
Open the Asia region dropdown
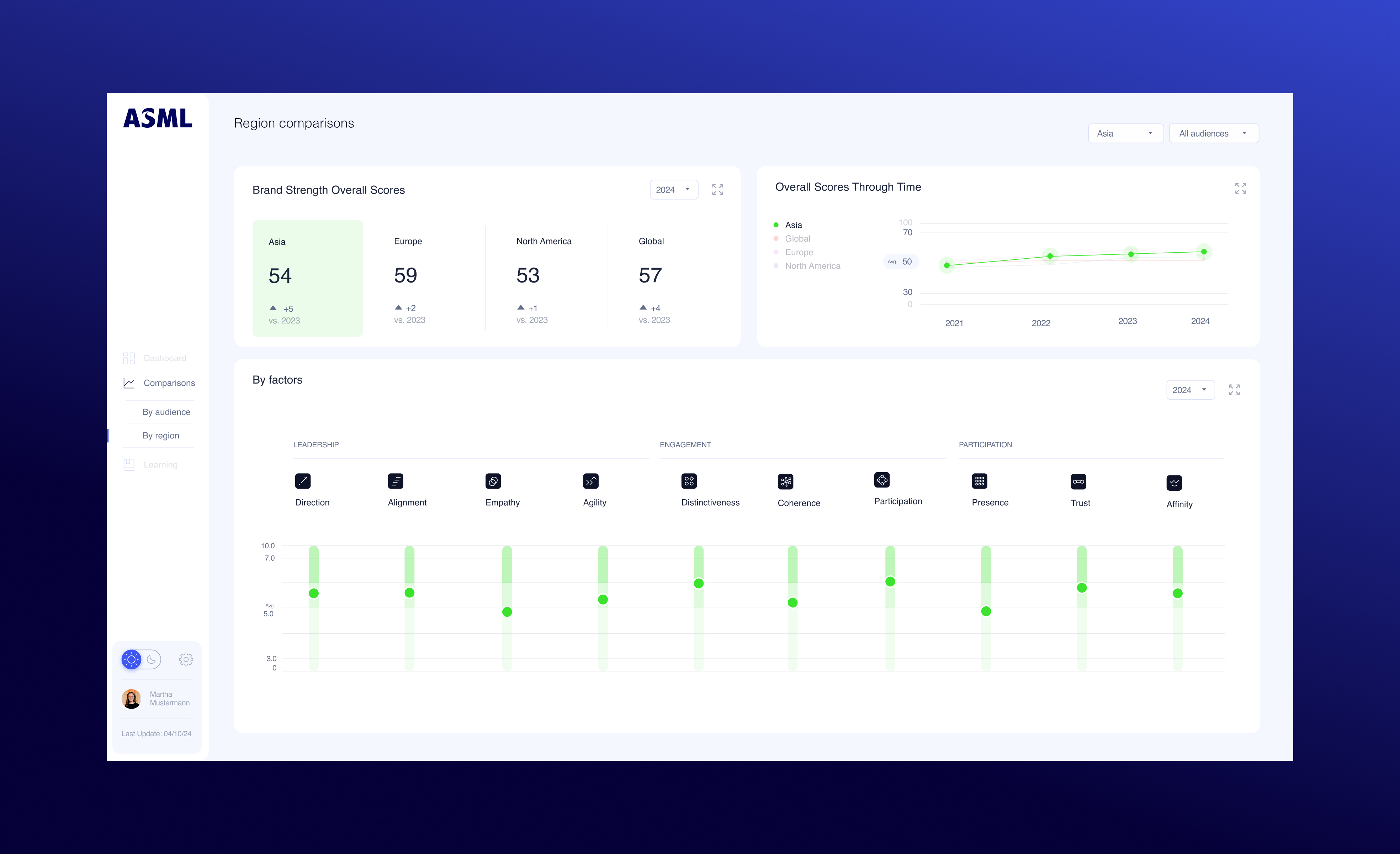tap(1125, 133)
